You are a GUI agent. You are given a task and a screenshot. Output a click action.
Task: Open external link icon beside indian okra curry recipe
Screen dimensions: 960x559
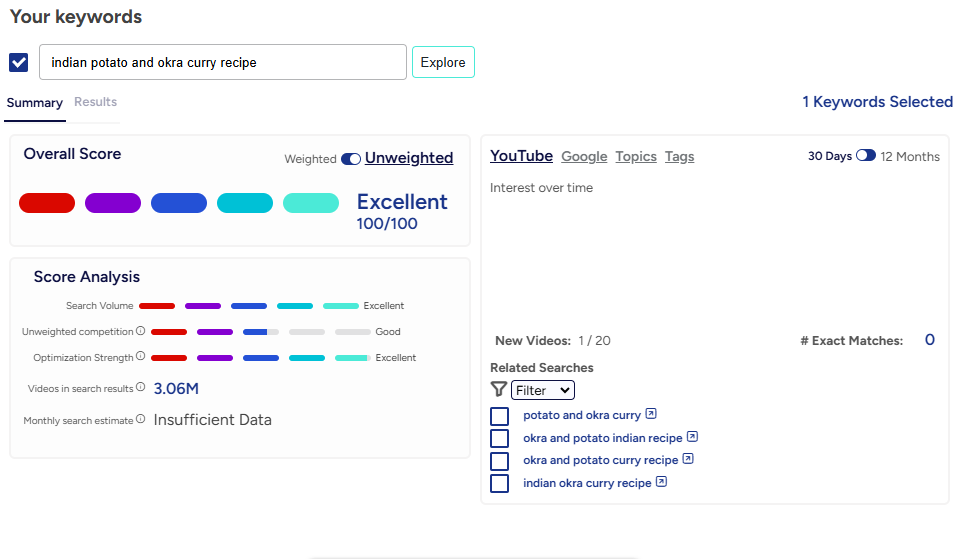tap(661, 482)
